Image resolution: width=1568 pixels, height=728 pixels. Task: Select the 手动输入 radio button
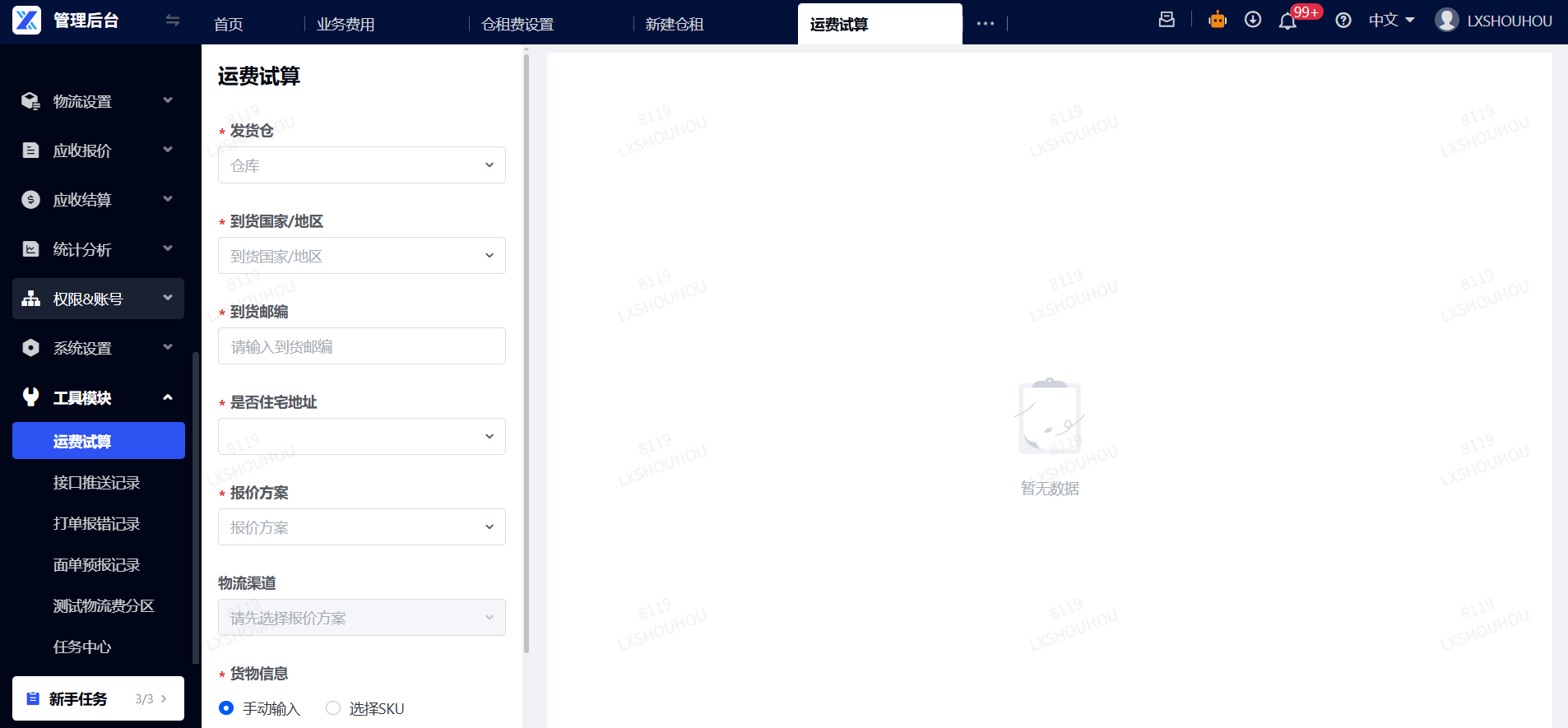(226, 708)
